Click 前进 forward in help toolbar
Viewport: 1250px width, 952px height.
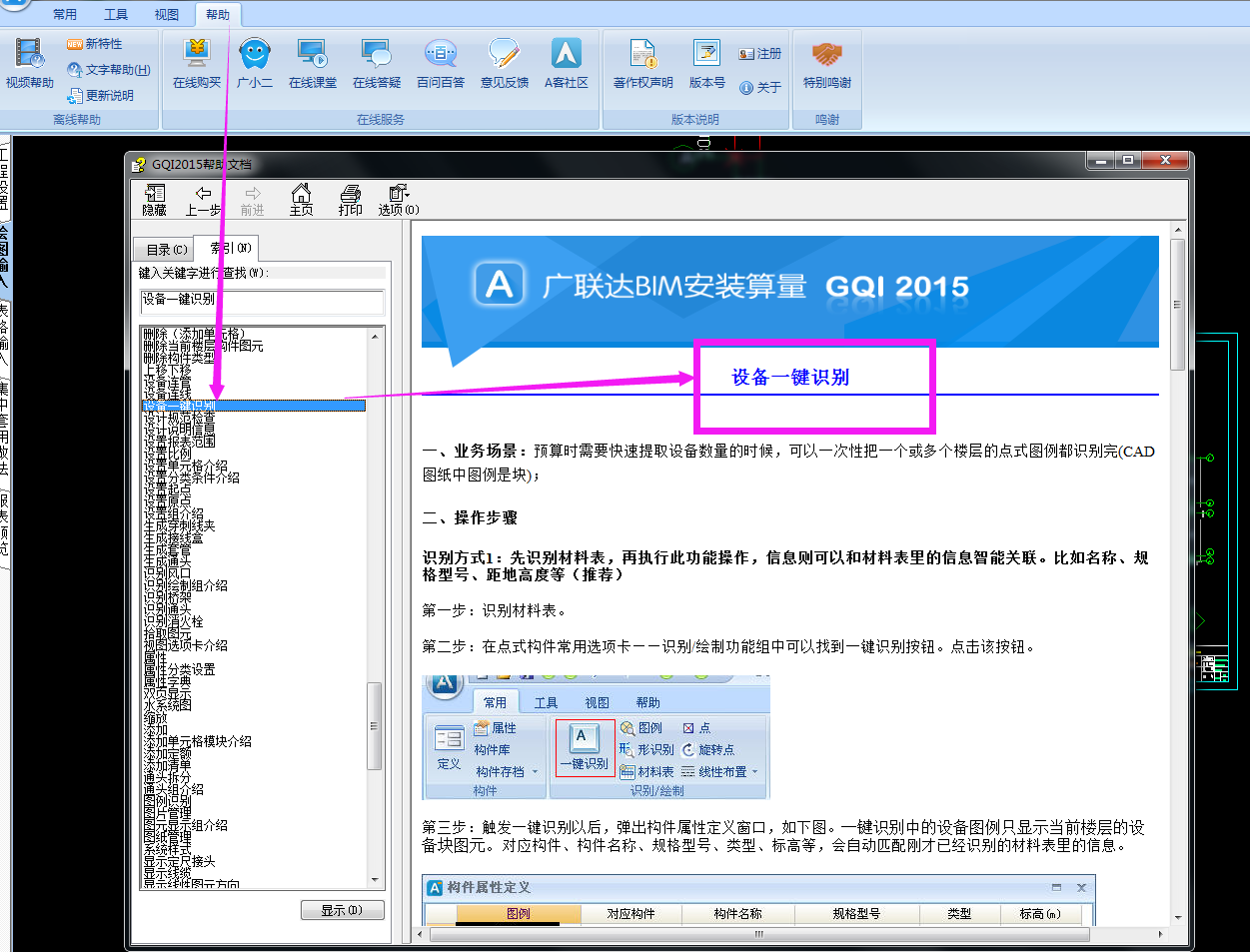253,200
